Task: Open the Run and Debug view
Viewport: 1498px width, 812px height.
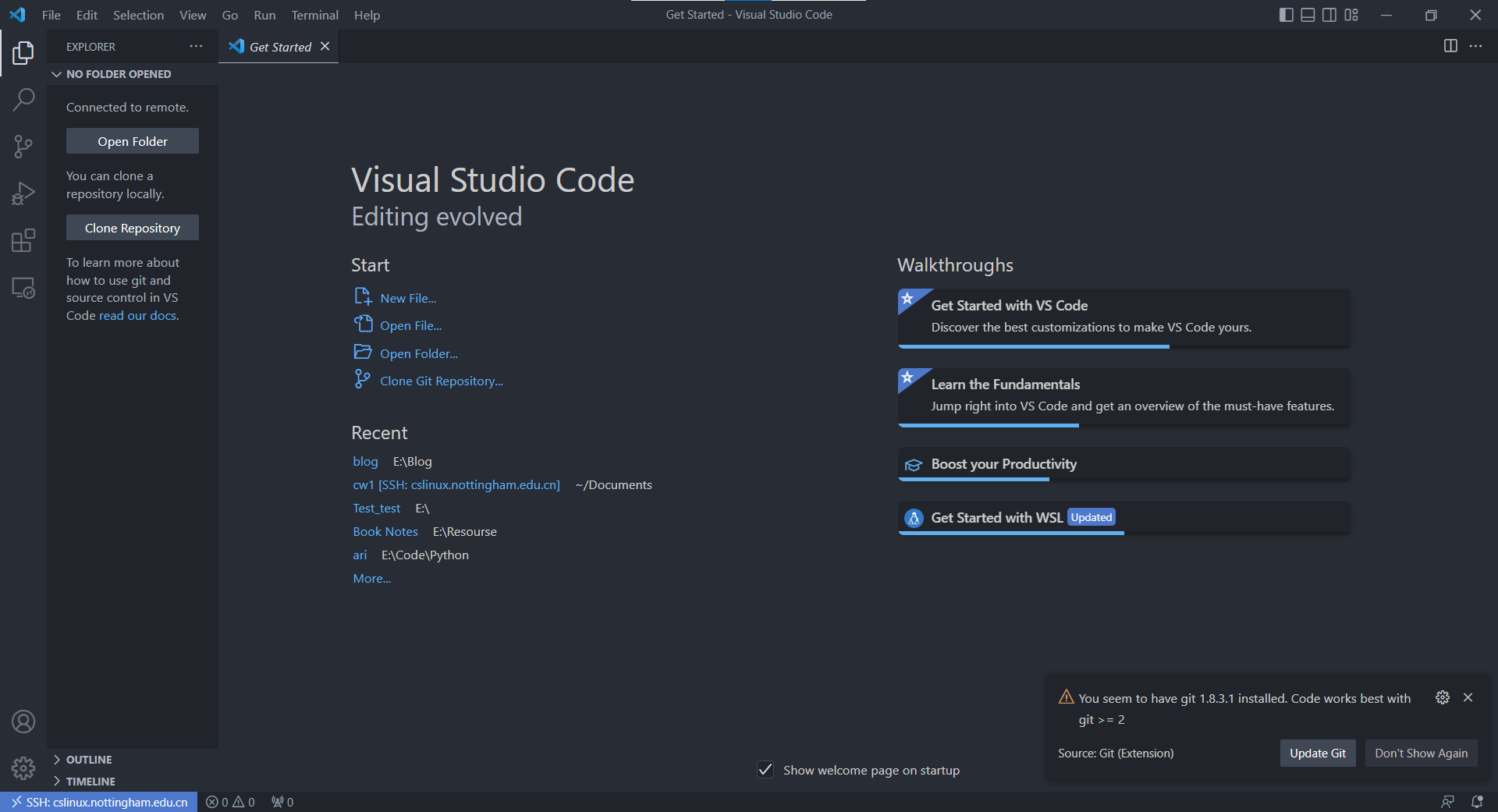Action: click(23, 193)
